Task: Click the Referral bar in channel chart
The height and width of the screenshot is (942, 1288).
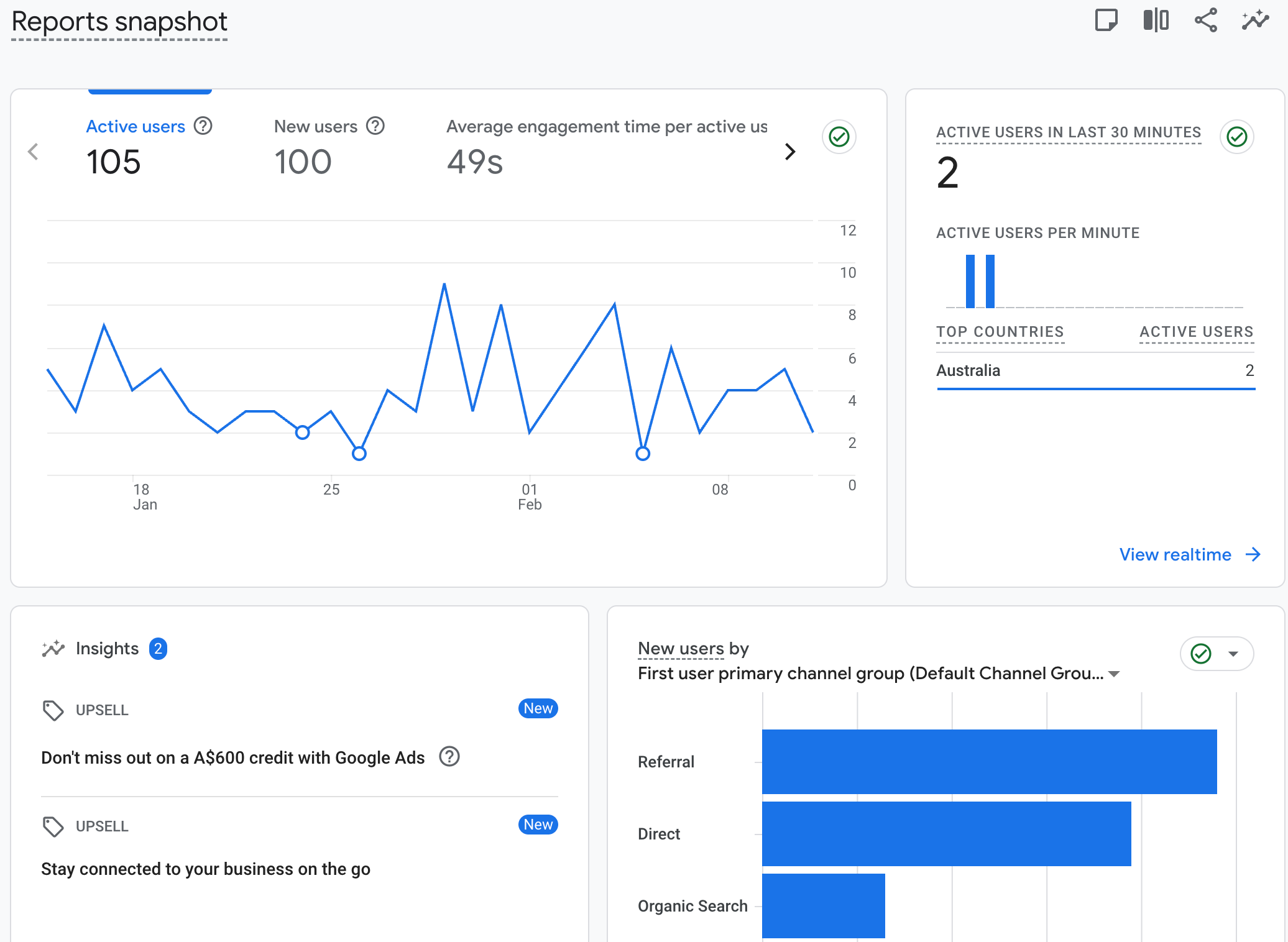Action: [988, 762]
